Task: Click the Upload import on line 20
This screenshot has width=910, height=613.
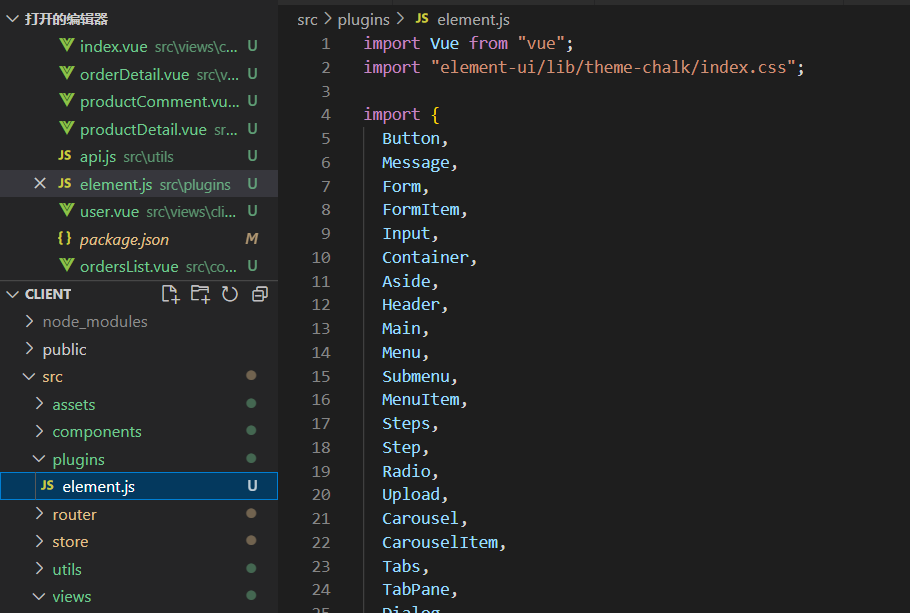Action: point(411,495)
